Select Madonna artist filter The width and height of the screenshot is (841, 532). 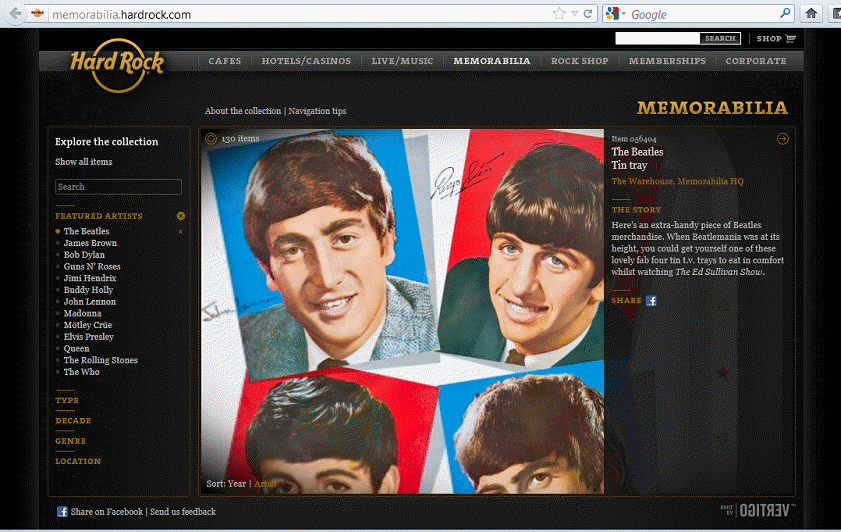click(x=82, y=313)
